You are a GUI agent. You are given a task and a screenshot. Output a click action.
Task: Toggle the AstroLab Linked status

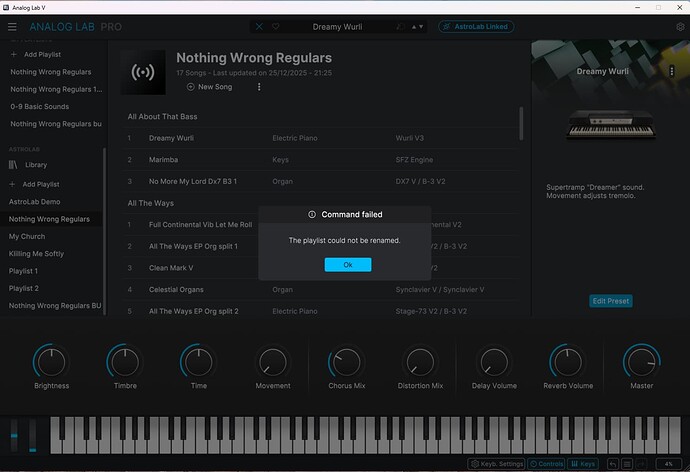click(x=476, y=26)
